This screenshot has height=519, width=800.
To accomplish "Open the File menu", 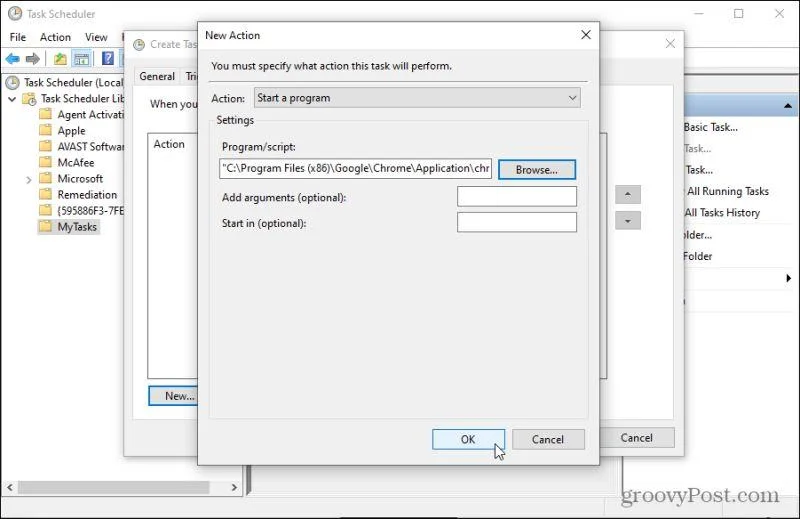I will (18, 37).
